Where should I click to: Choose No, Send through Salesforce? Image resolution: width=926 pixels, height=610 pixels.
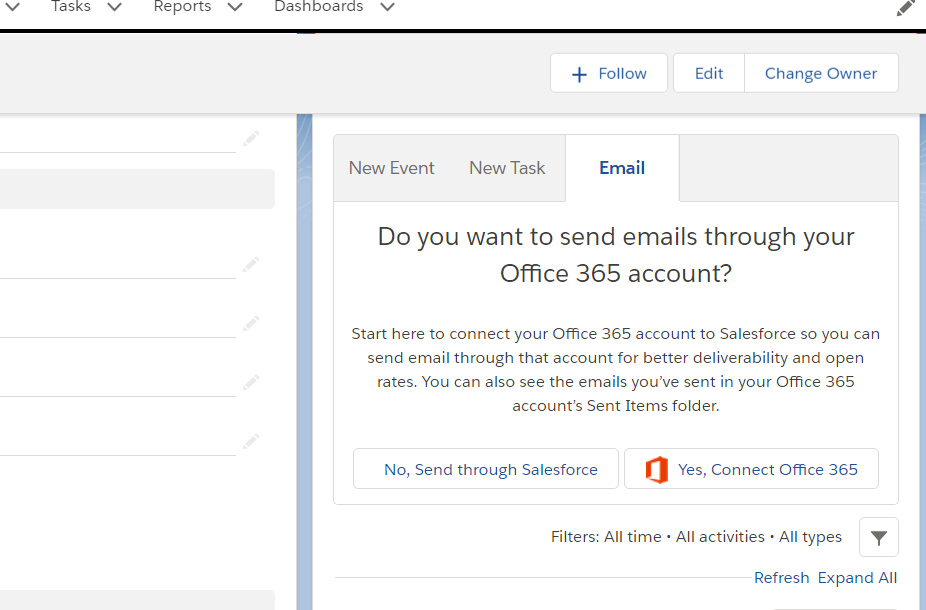tap(485, 469)
